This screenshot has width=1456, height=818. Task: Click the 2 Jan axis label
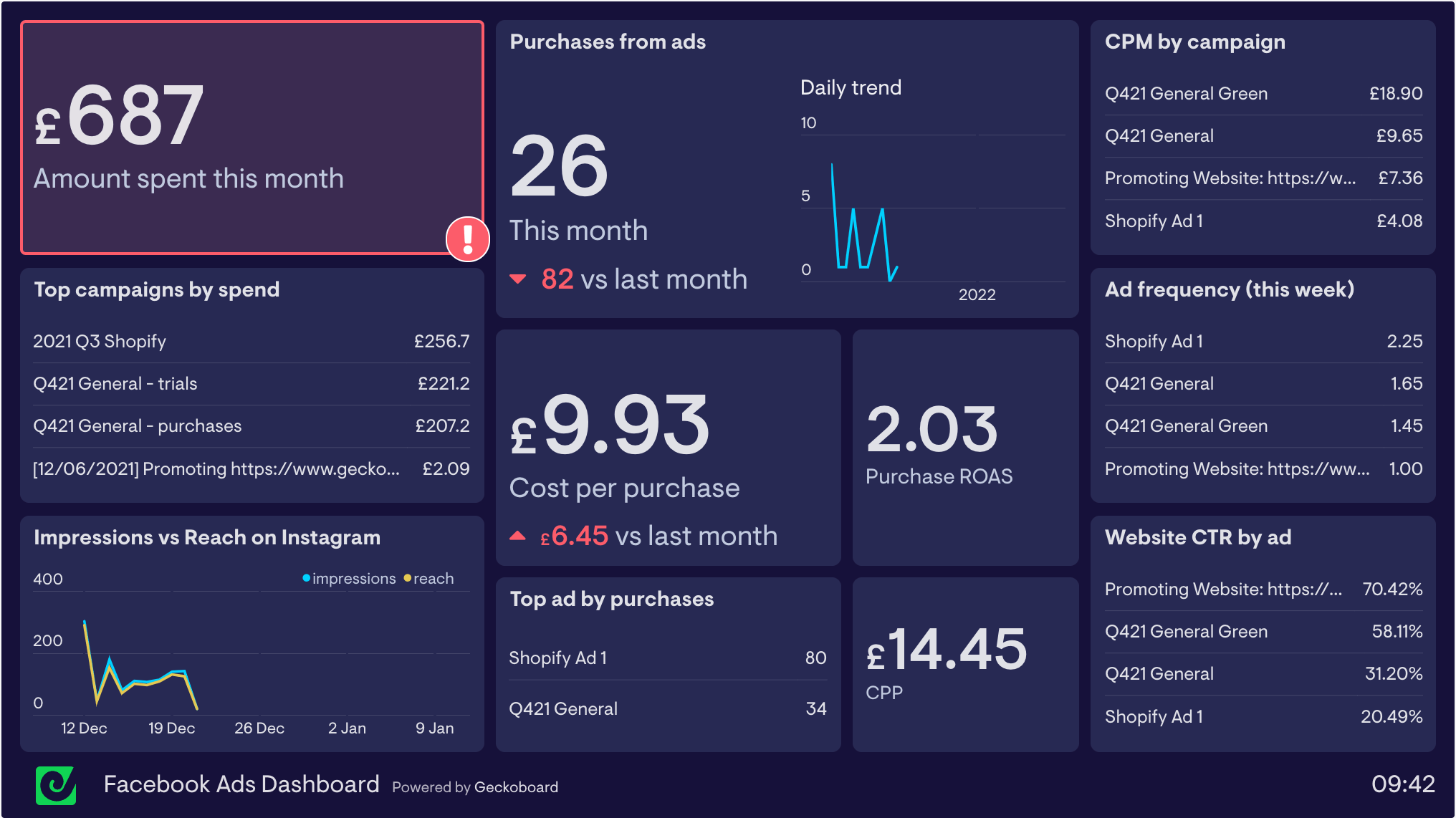click(347, 728)
